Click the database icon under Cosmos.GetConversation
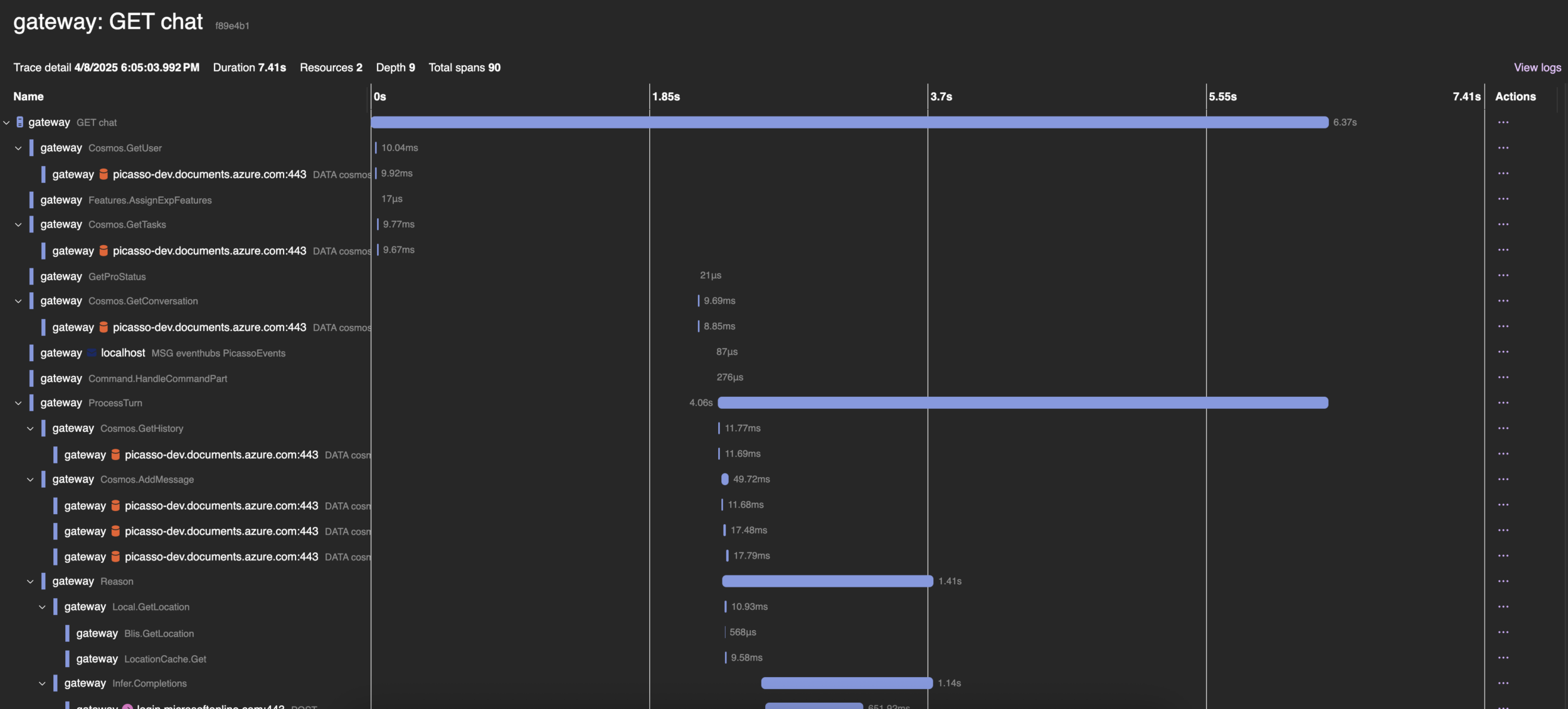The height and width of the screenshot is (709, 1568). point(105,327)
